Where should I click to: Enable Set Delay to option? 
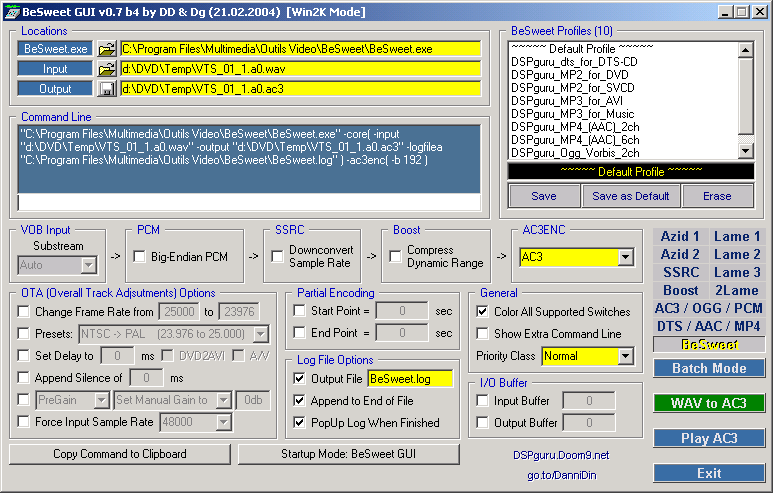click(x=23, y=355)
